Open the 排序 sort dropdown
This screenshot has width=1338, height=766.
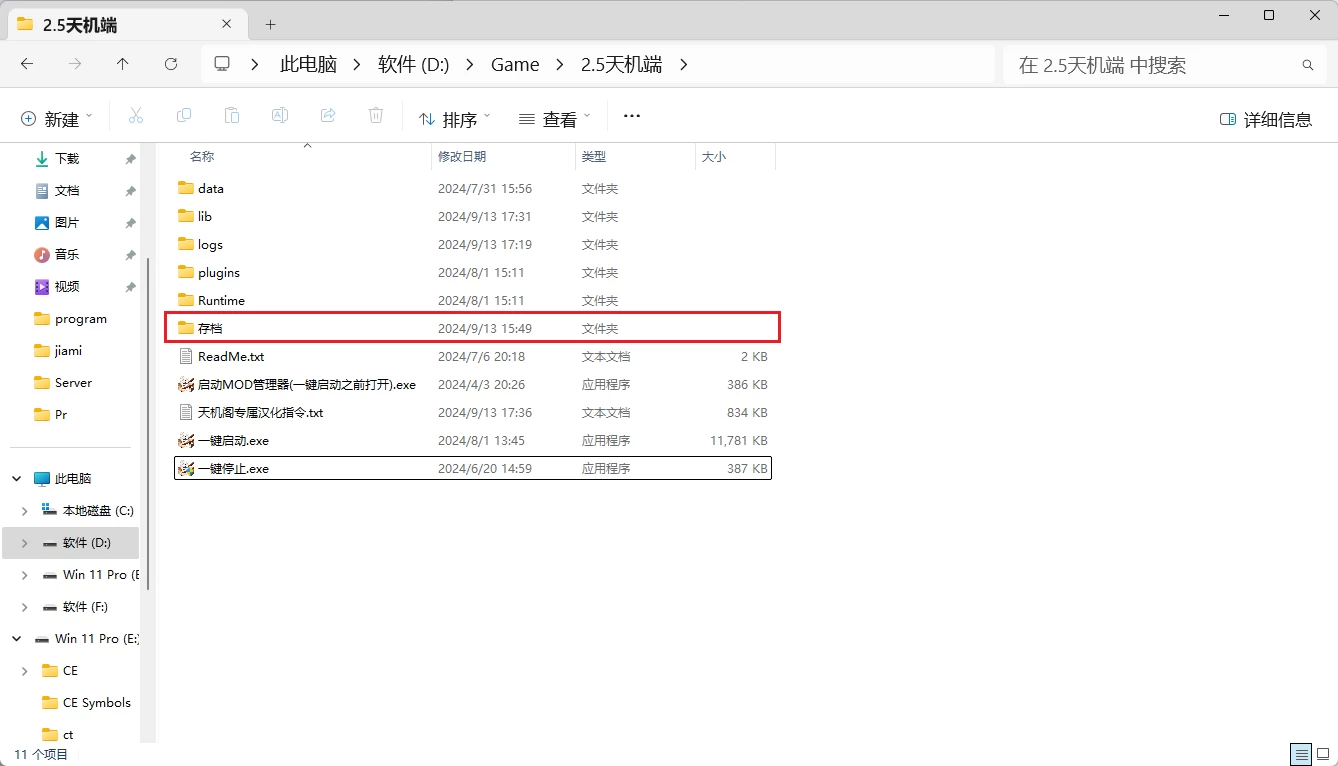455,119
